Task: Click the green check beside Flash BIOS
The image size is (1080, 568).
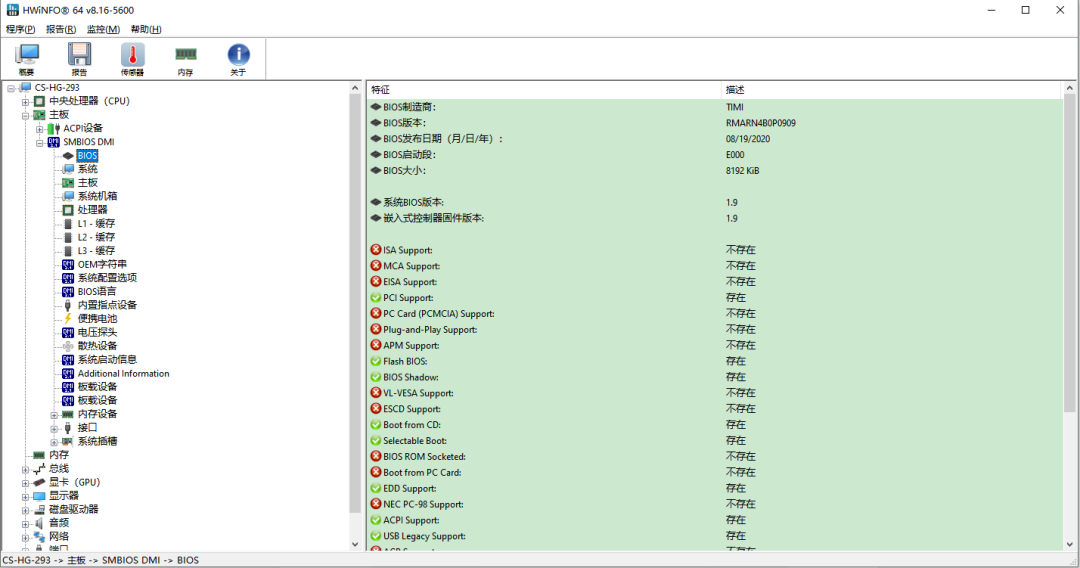Action: click(x=376, y=361)
